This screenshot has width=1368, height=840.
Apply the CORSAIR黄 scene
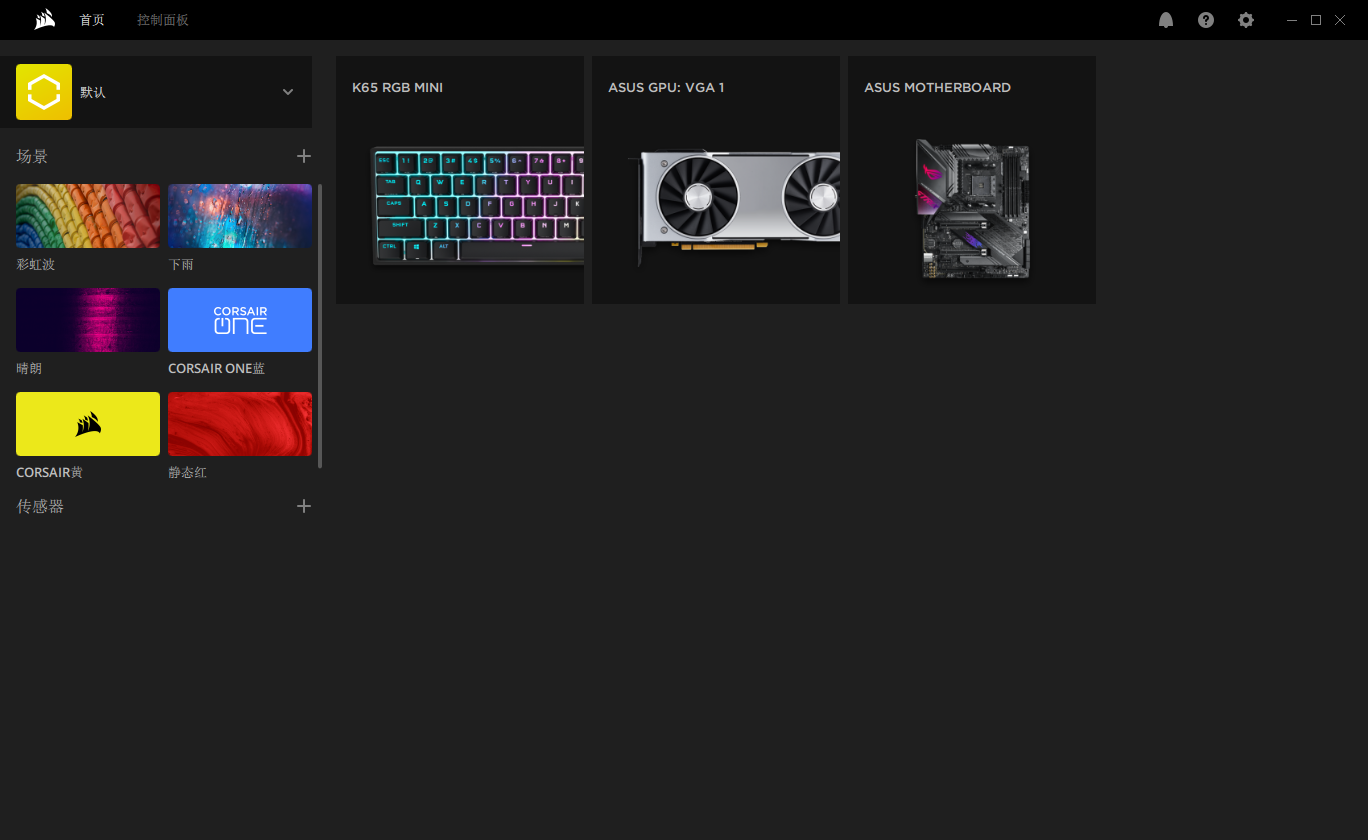[88, 424]
